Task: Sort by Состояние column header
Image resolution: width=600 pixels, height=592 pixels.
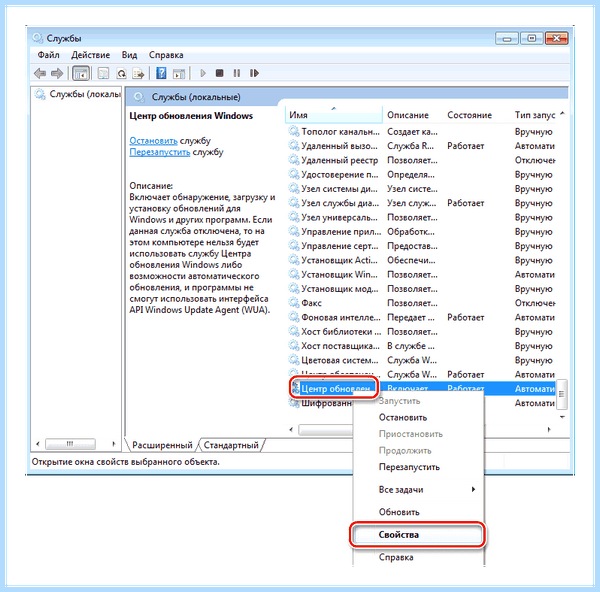Action: click(470, 115)
